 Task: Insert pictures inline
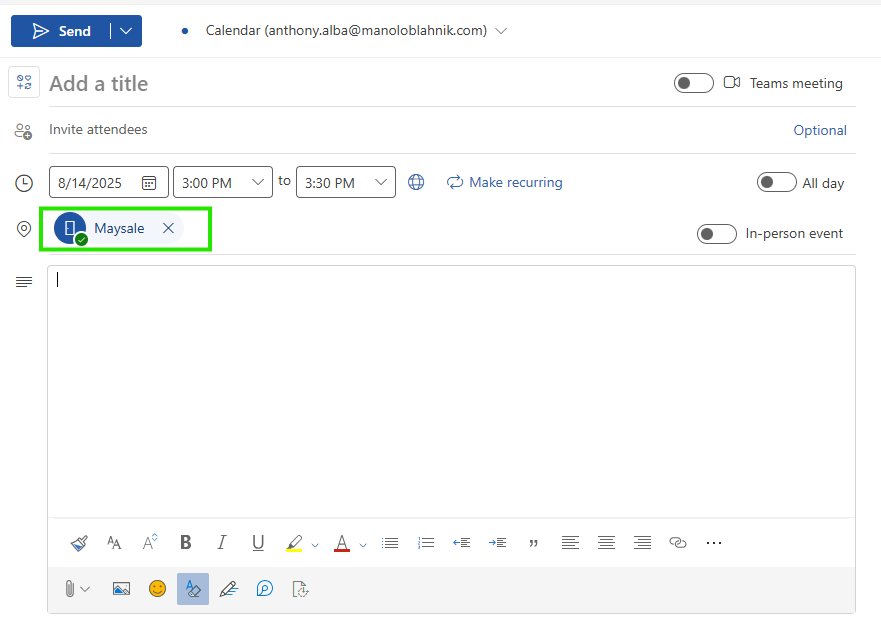click(121, 589)
